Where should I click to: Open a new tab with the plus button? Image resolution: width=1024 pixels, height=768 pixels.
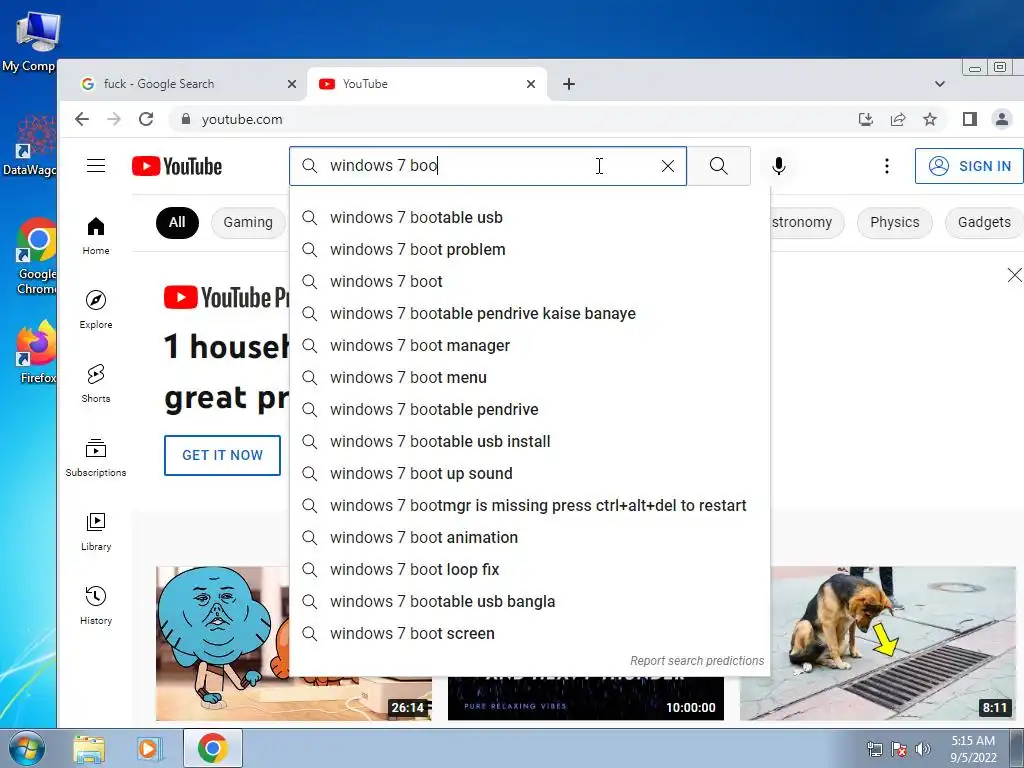tap(569, 84)
